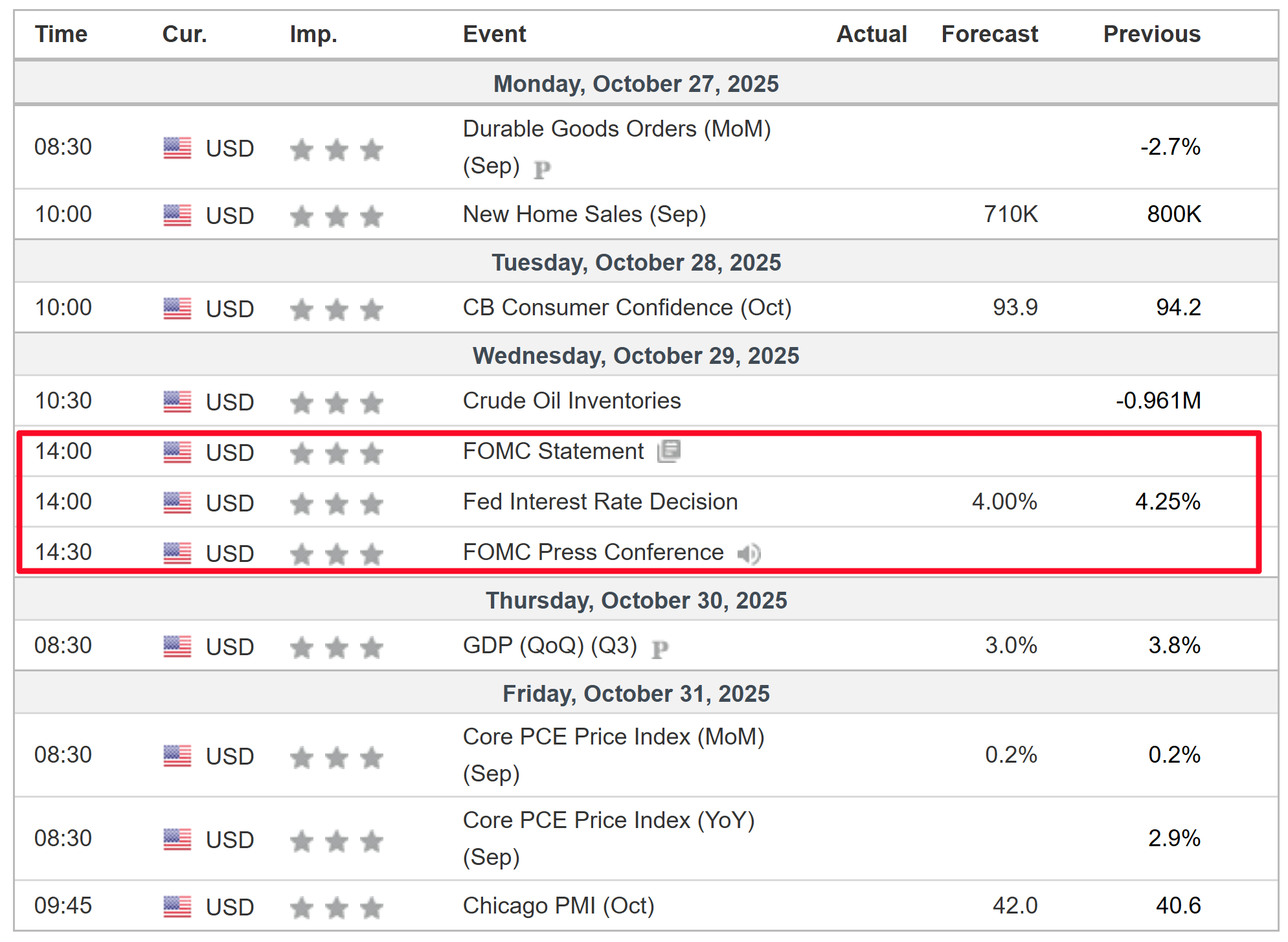Click the preliminary P icon next to GDP
Image resolution: width=1288 pixels, height=942 pixels.
(659, 648)
